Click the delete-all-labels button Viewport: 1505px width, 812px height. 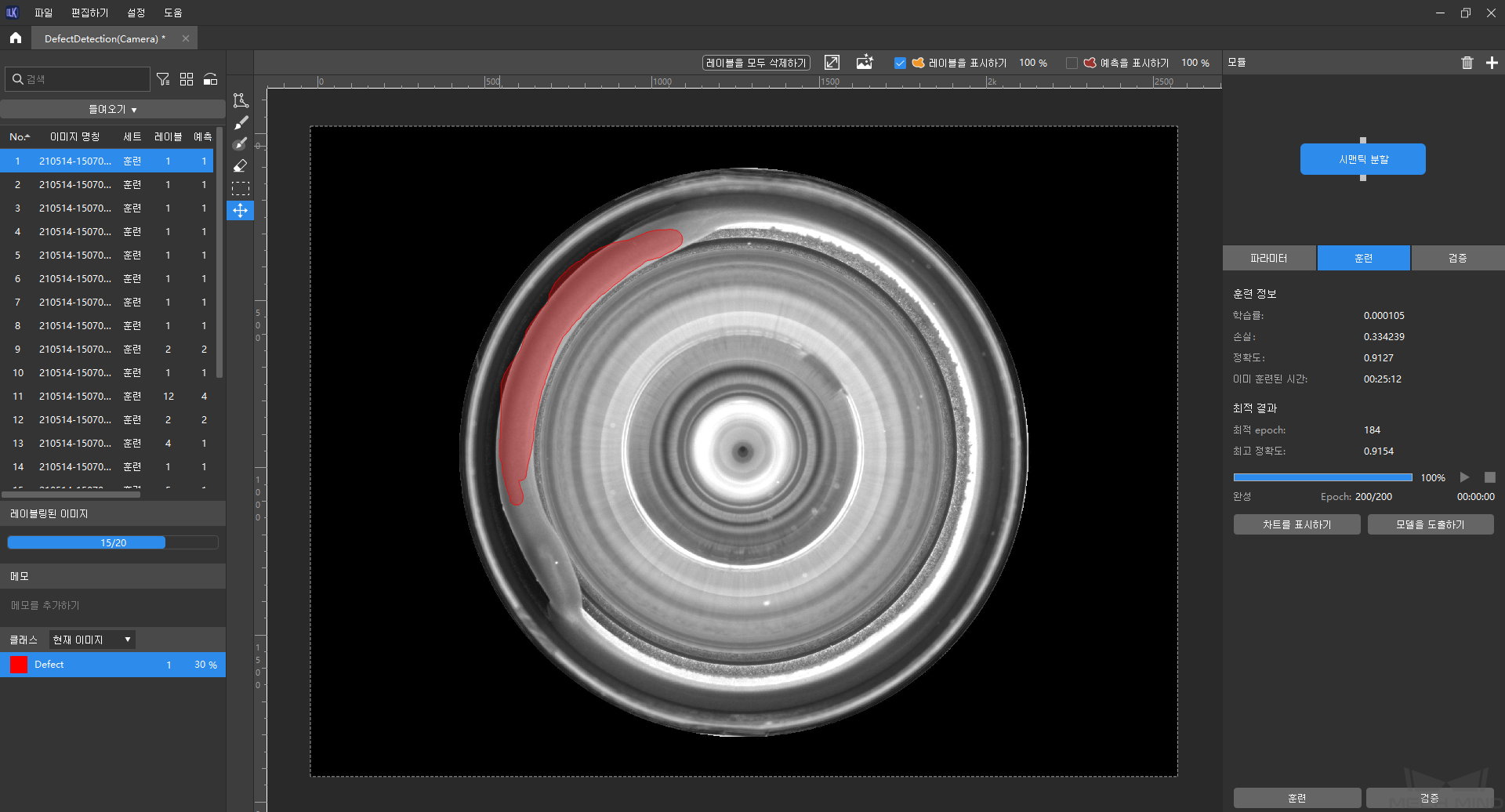click(x=756, y=63)
